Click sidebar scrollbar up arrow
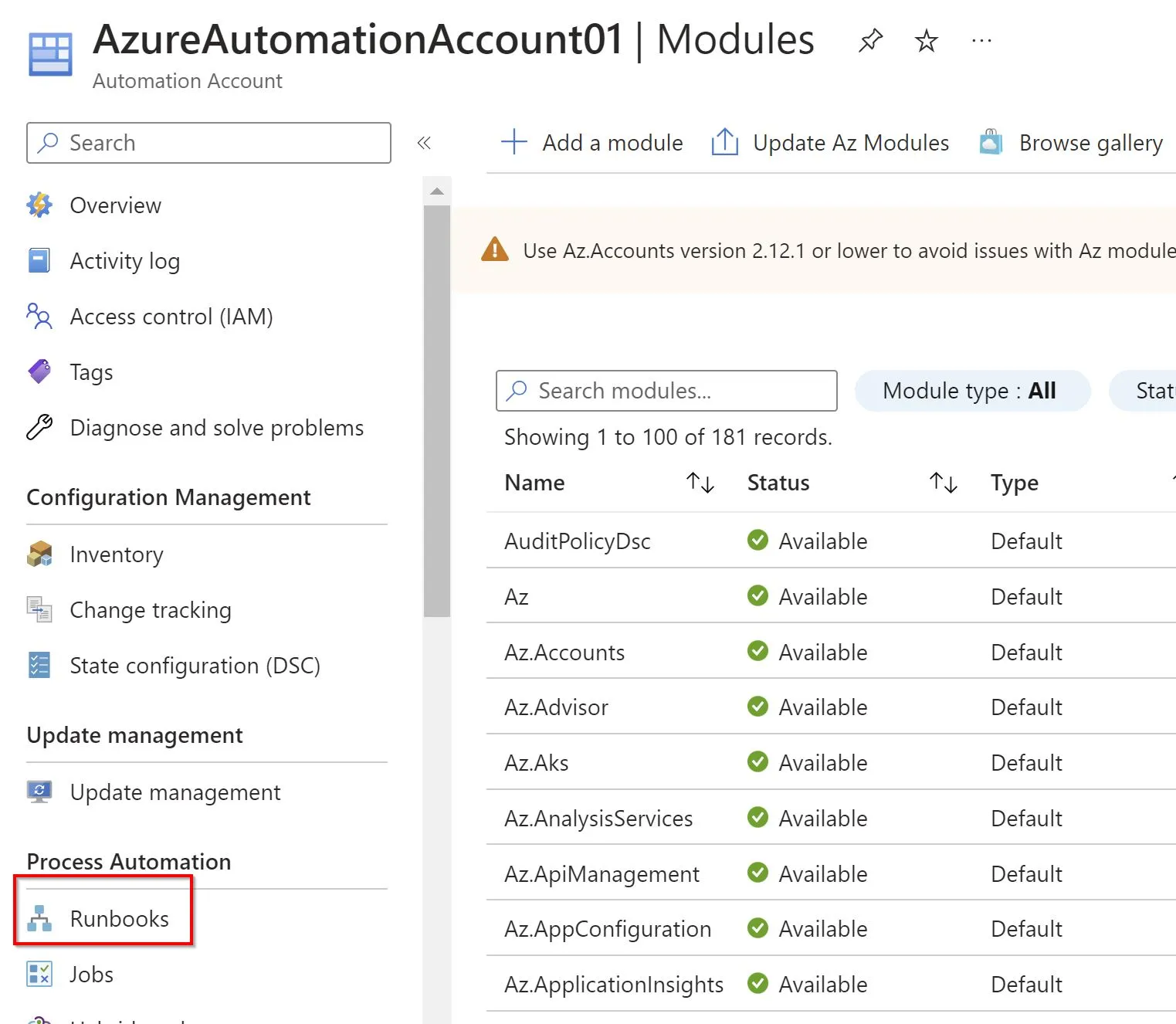This screenshot has width=1176, height=1024. (x=437, y=191)
